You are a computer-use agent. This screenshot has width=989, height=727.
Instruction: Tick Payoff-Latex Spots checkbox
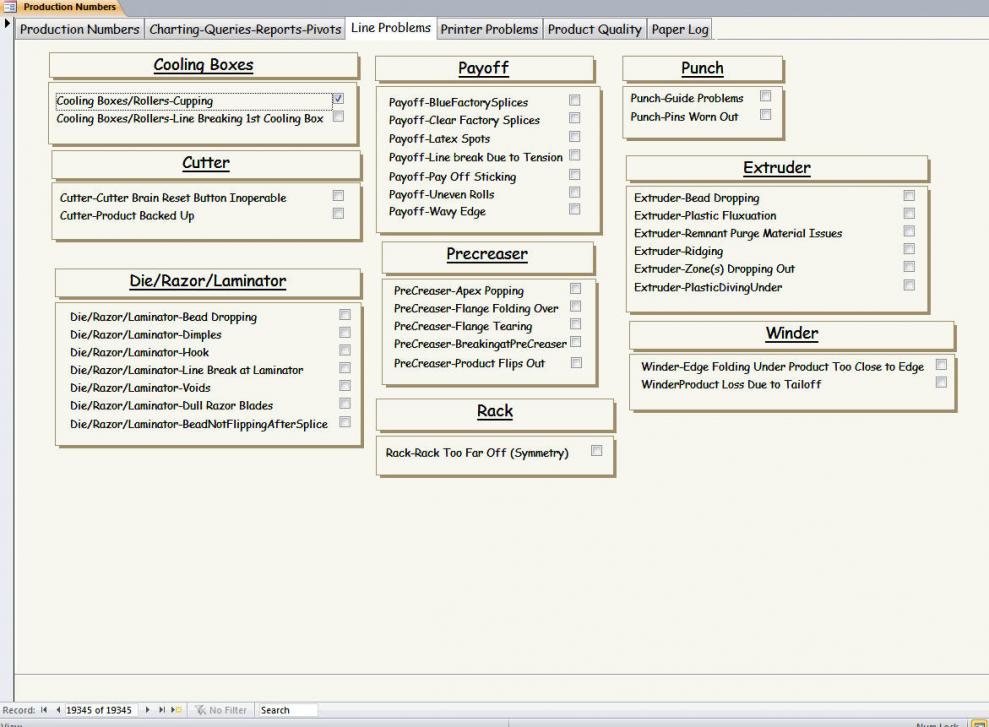(x=574, y=136)
